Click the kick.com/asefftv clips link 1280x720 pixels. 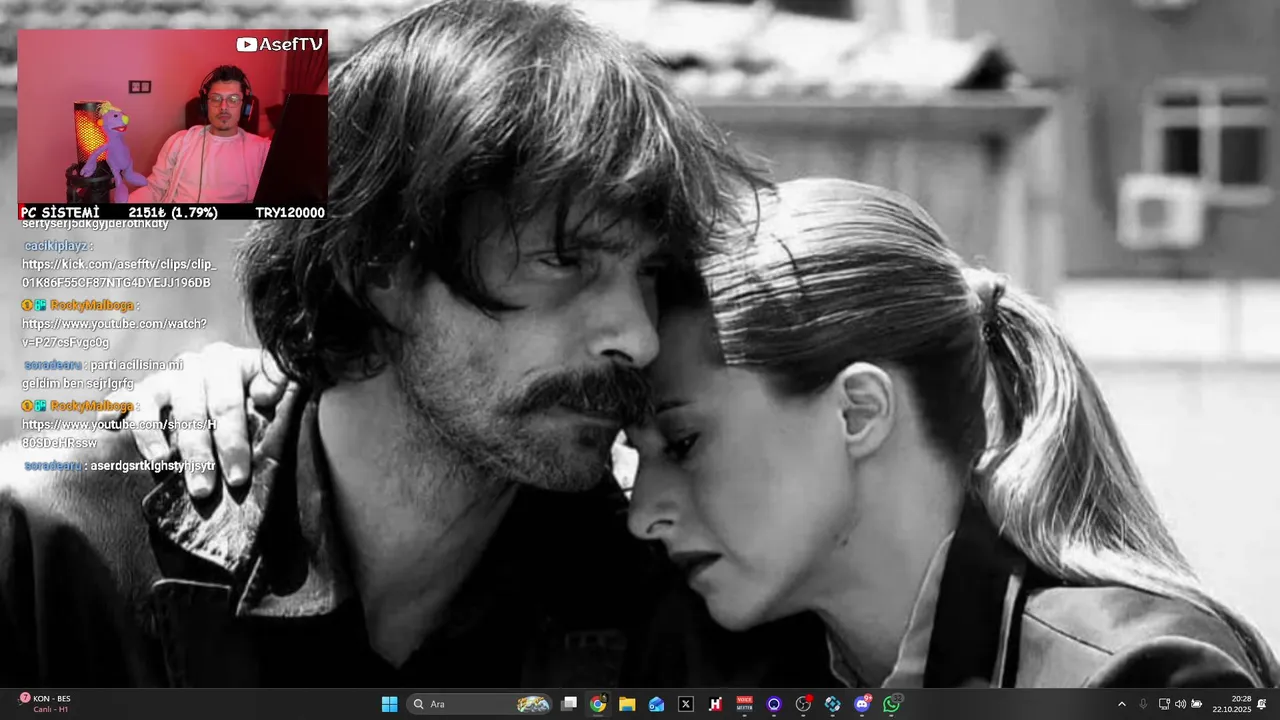click(119, 273)
